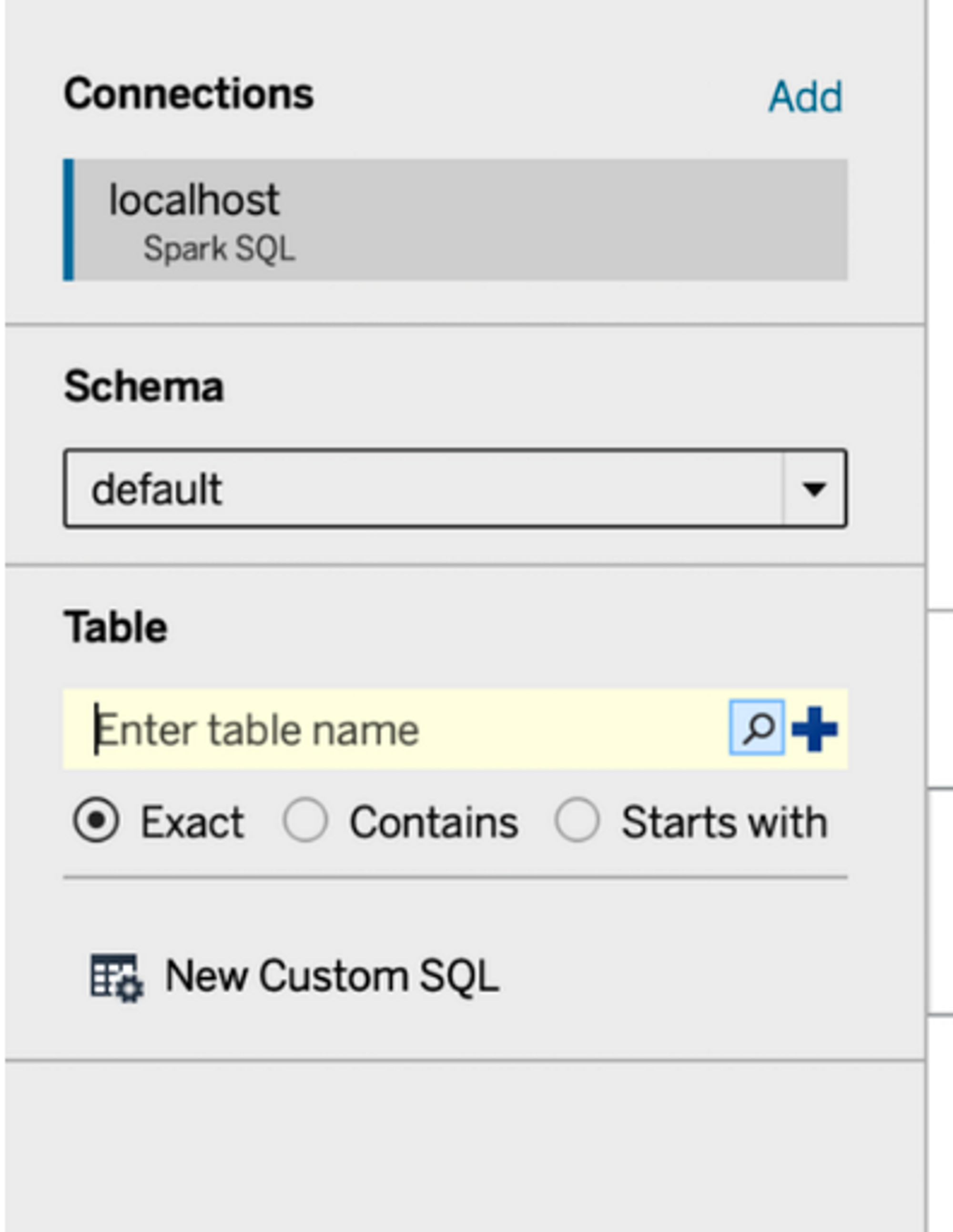Click the magnifier search icon
The width and height of the screenshot is (953, 1232).
tap(757, 727)
